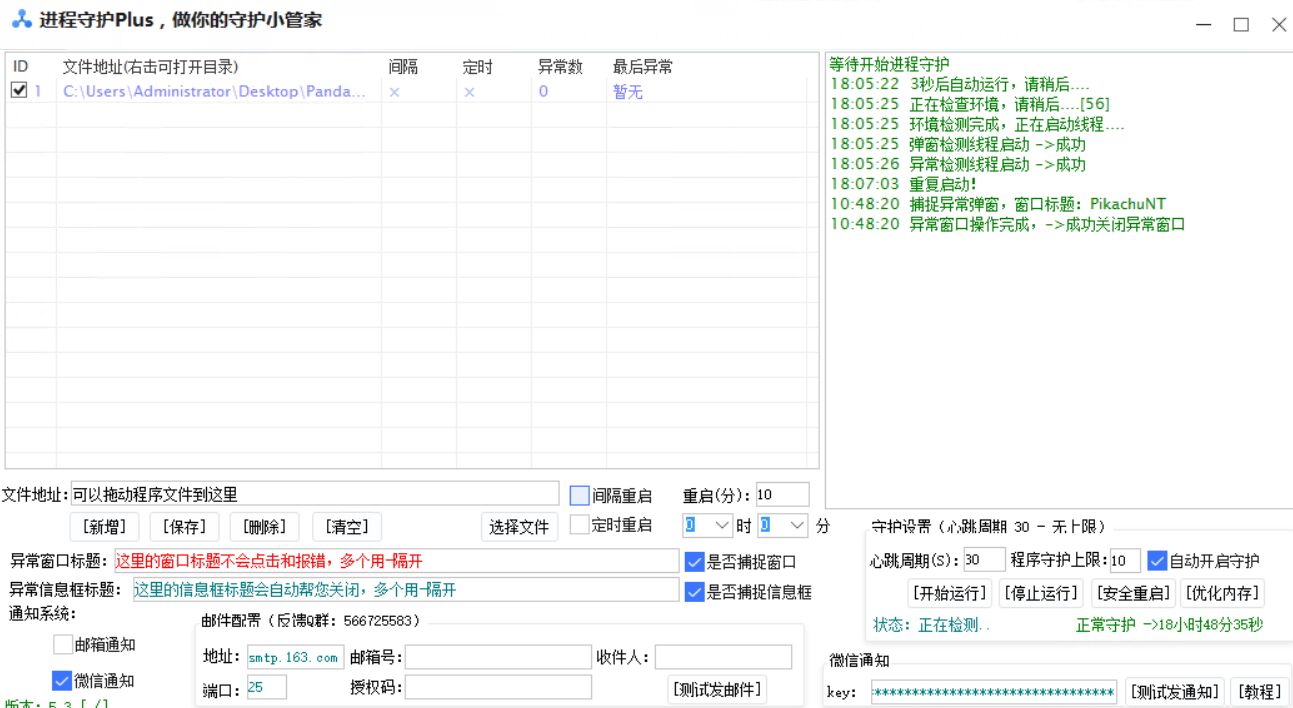Click the 文件地址 column header
The image size is (1293, 708).
[x=150, y=67]
